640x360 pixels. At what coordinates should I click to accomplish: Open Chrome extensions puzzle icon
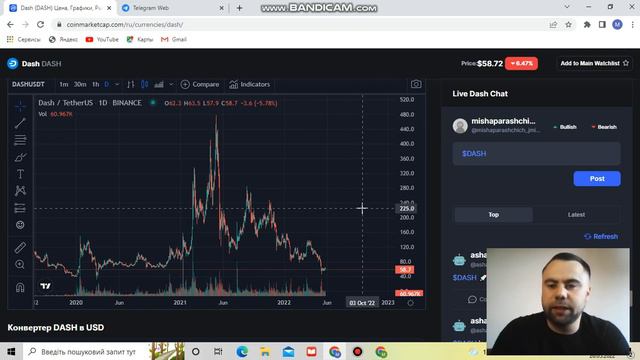(587, 24)
